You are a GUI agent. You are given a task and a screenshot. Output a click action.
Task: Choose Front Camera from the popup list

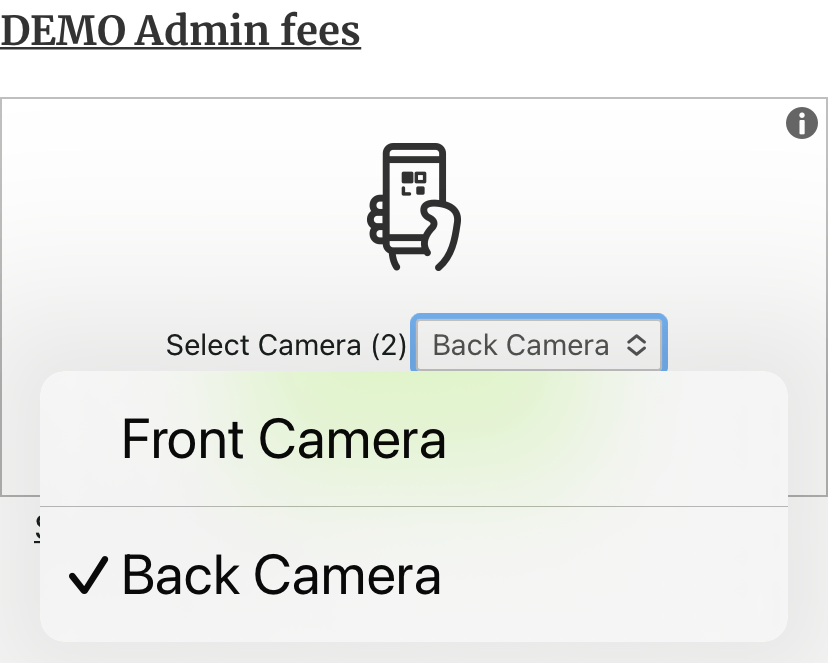[283, 439]
